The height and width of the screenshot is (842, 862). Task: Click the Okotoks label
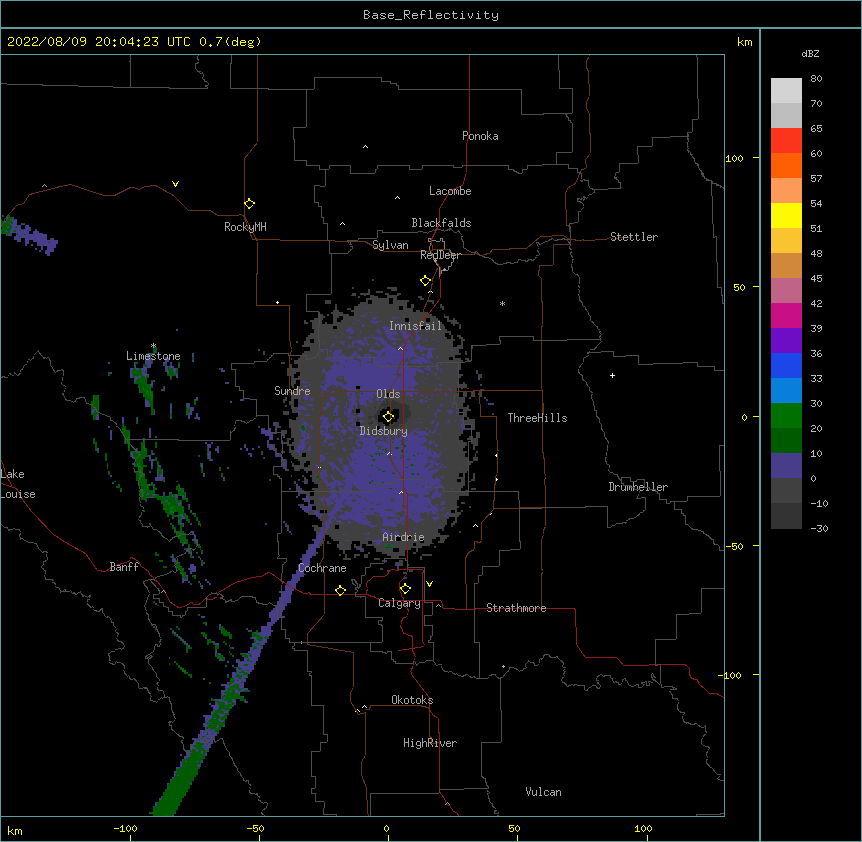click(x=412, y=700)
